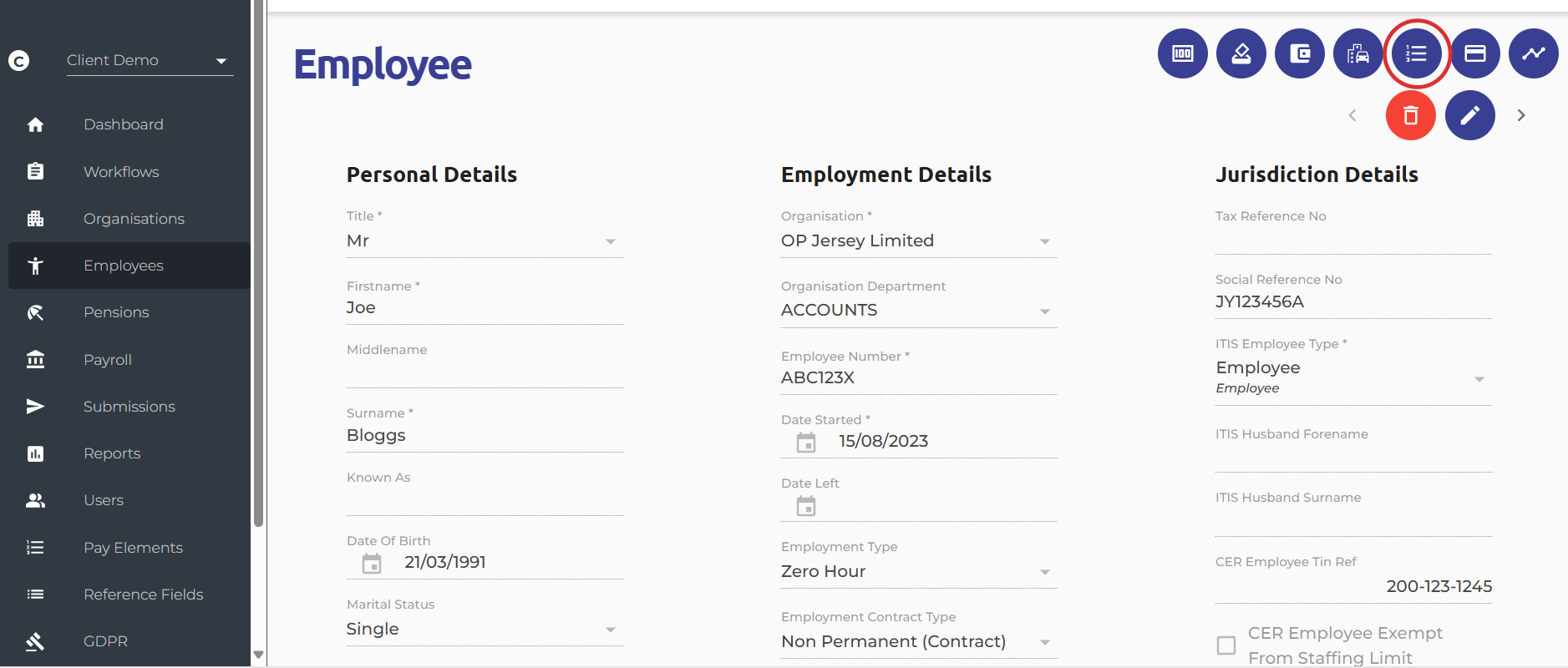Click the Payroll bank icon
Viewport: 1568px width, 668px height.
[x=35, y=359]
